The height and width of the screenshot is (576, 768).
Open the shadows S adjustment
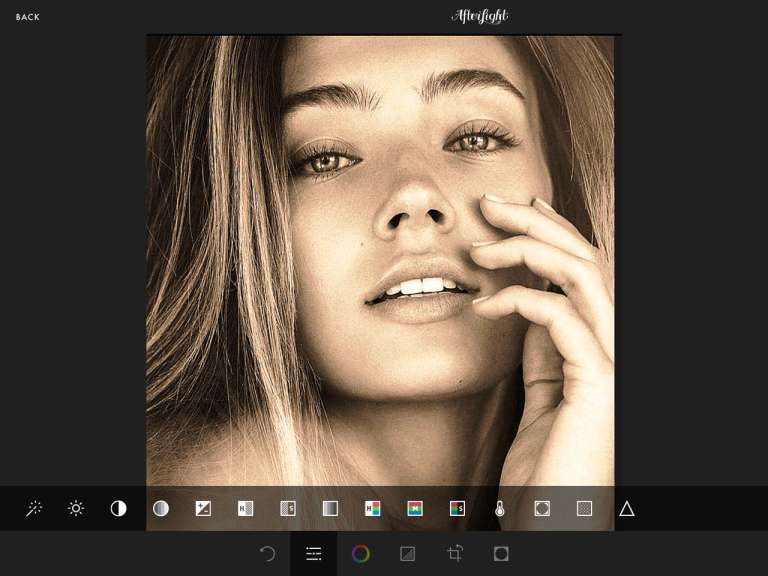tap(288, 509)
